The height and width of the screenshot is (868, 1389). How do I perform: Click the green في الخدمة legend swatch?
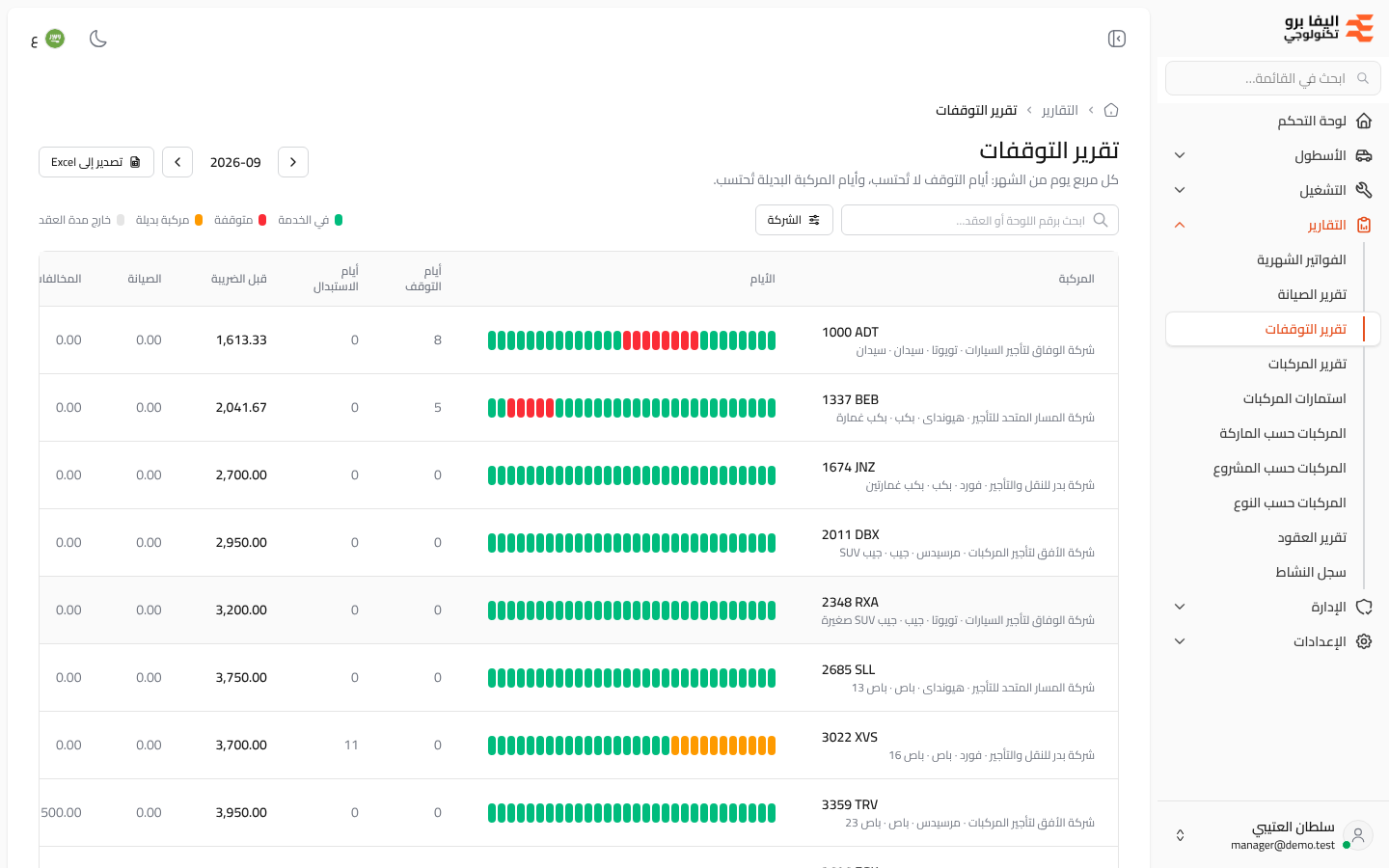tap(339, 220)
